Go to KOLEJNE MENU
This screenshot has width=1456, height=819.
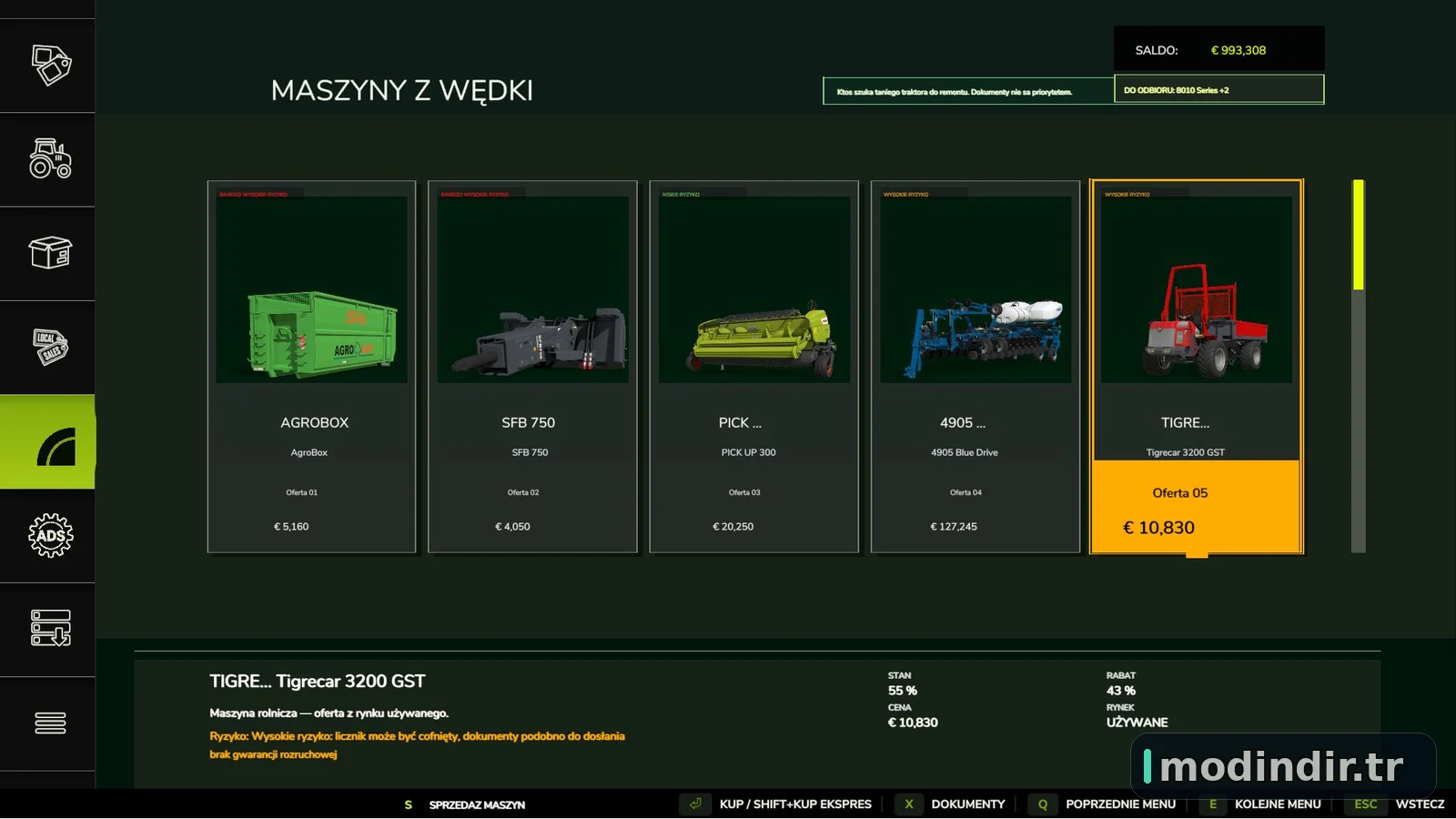[x=1278, y=804]
